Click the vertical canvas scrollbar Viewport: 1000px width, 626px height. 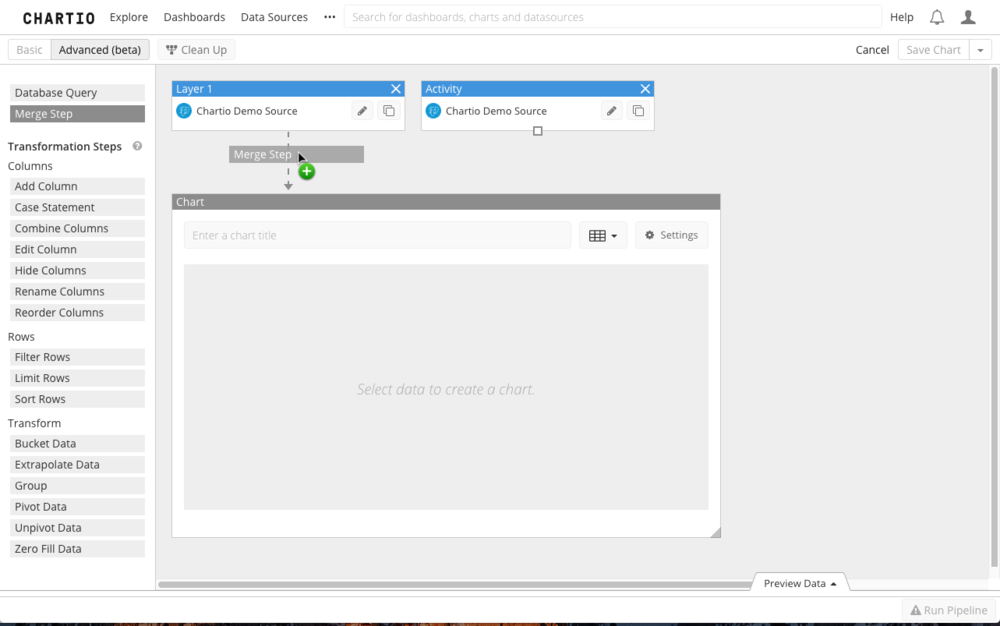coord(994,317)
